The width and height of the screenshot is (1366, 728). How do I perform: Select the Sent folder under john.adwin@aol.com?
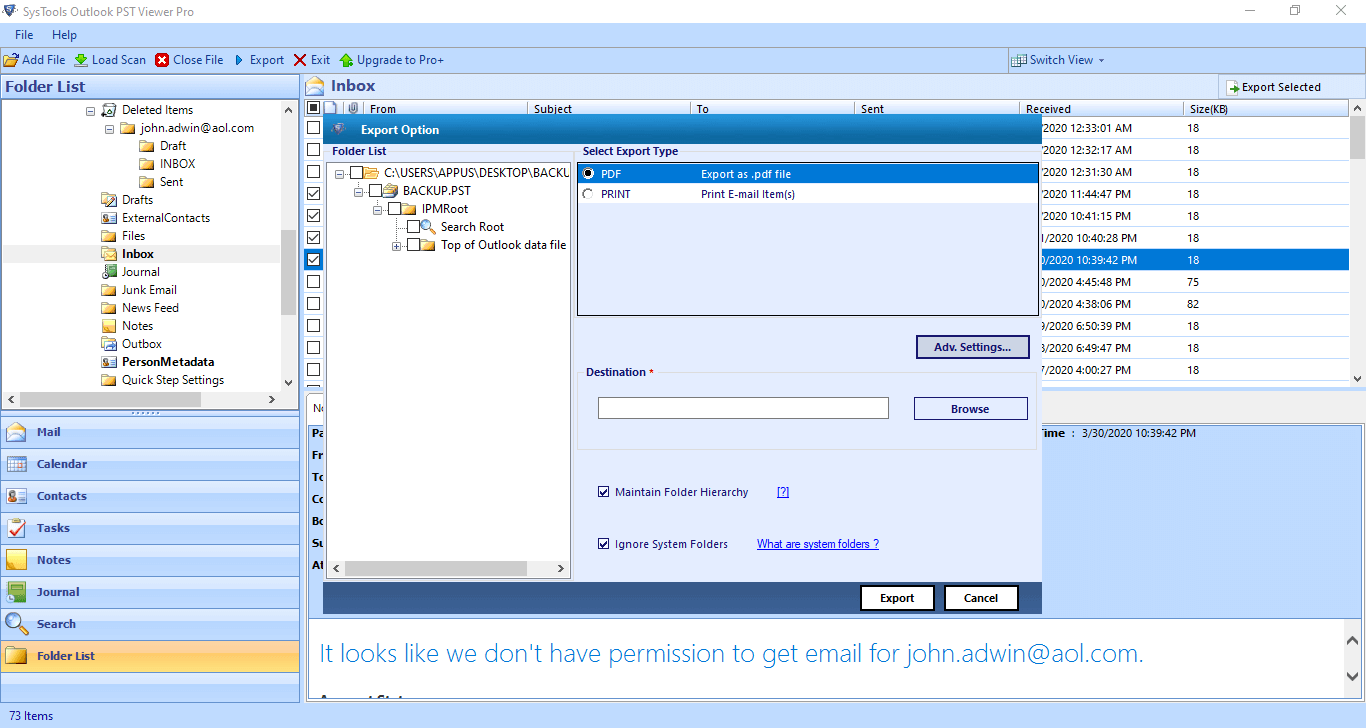(171, 182)
